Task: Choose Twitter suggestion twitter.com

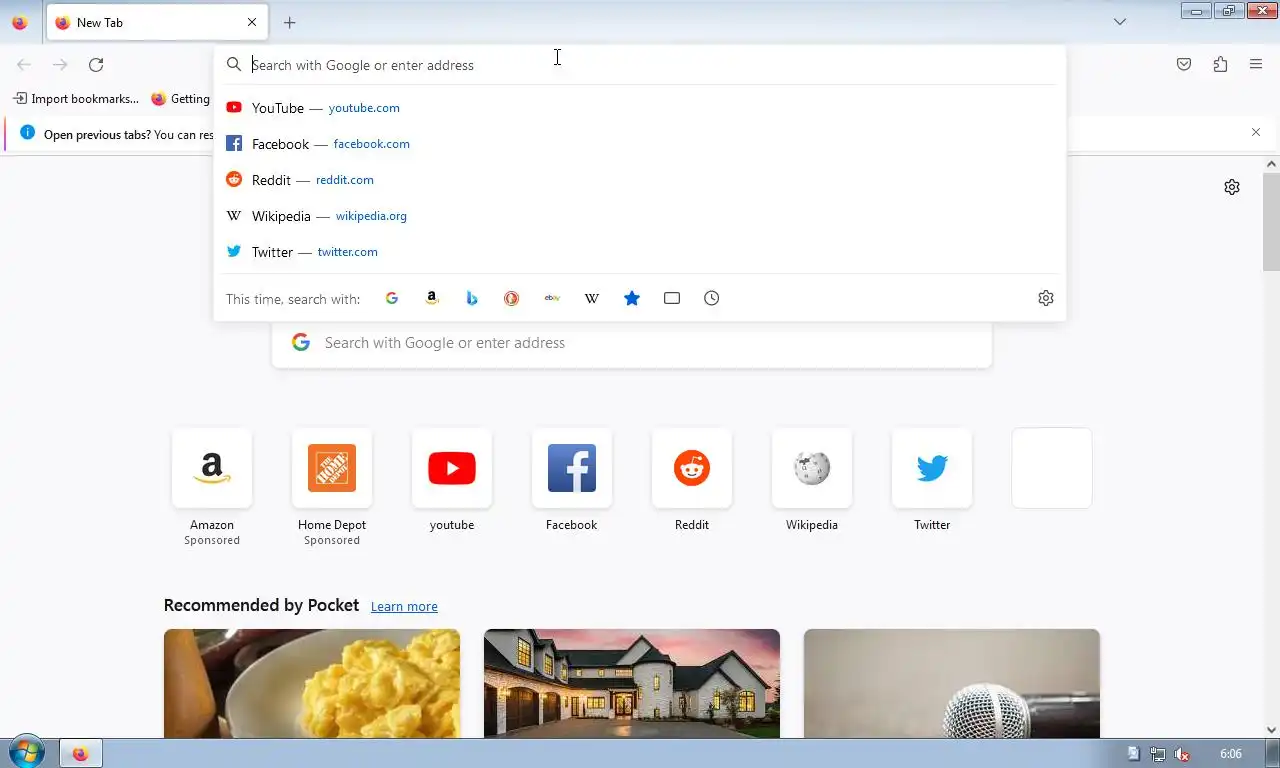Action: pyautogui.click(x=640, y=252)
